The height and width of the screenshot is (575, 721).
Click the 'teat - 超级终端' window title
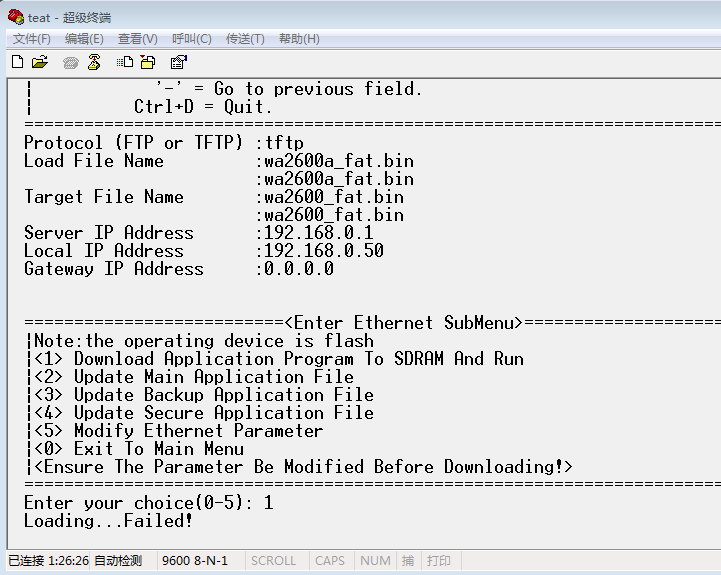69,17
